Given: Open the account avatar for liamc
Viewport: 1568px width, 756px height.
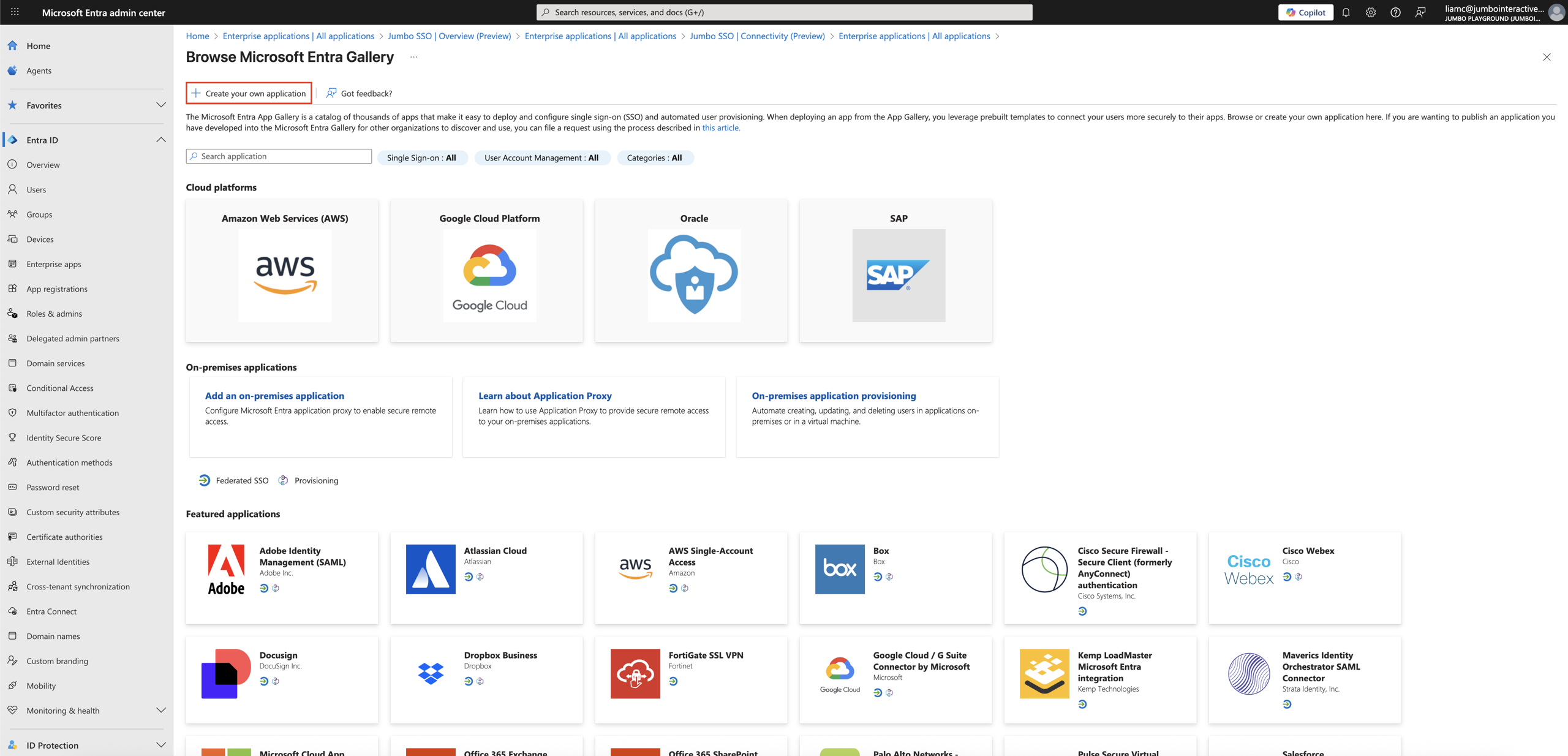Looking at the screenshot, I should pos(1556,12).
